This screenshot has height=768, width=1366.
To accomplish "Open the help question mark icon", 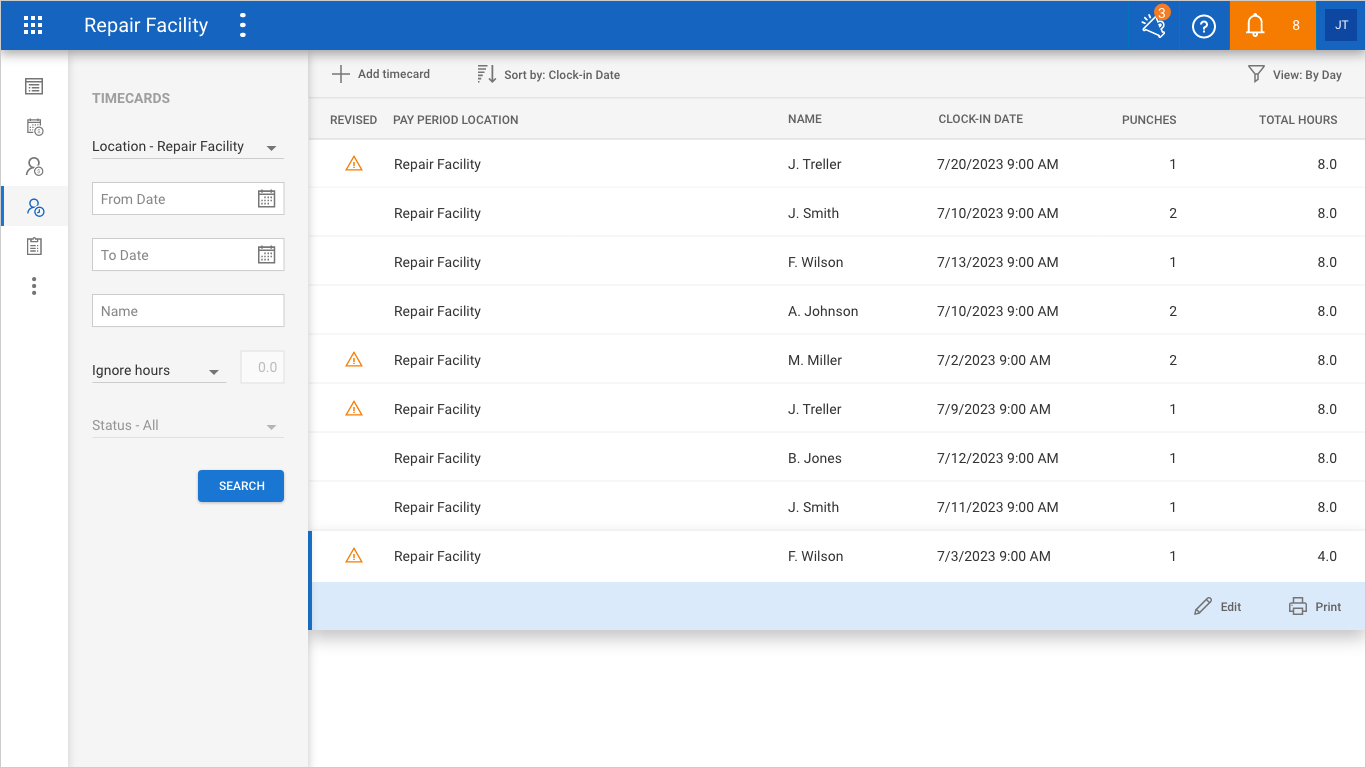I will pyautogui.click(x=1204, y=26).
